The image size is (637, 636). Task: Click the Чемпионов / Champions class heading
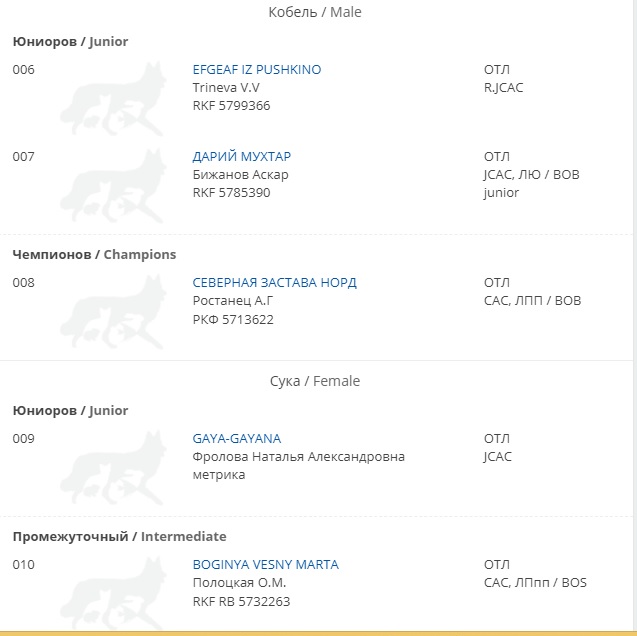pyautogui.click(x=94, y=255)
